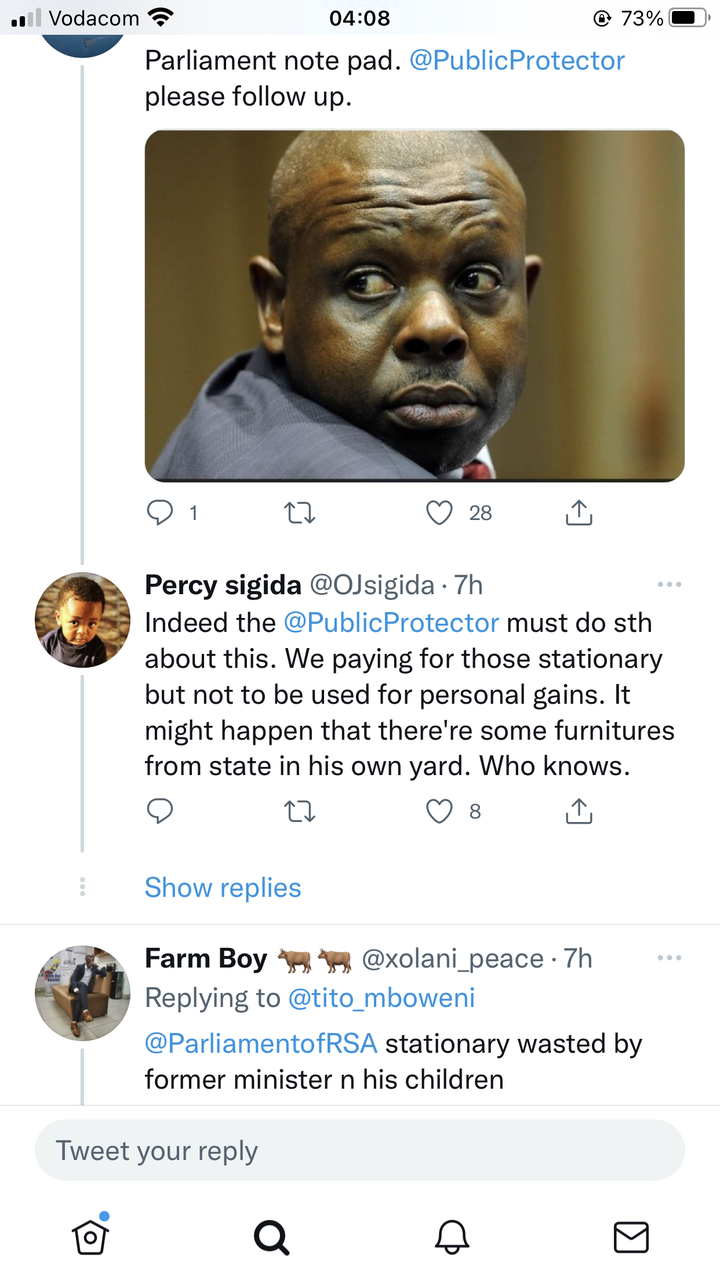Share Percy sigida's tweet
Viewport: 720px width, 1280px height.
(579, 811)
